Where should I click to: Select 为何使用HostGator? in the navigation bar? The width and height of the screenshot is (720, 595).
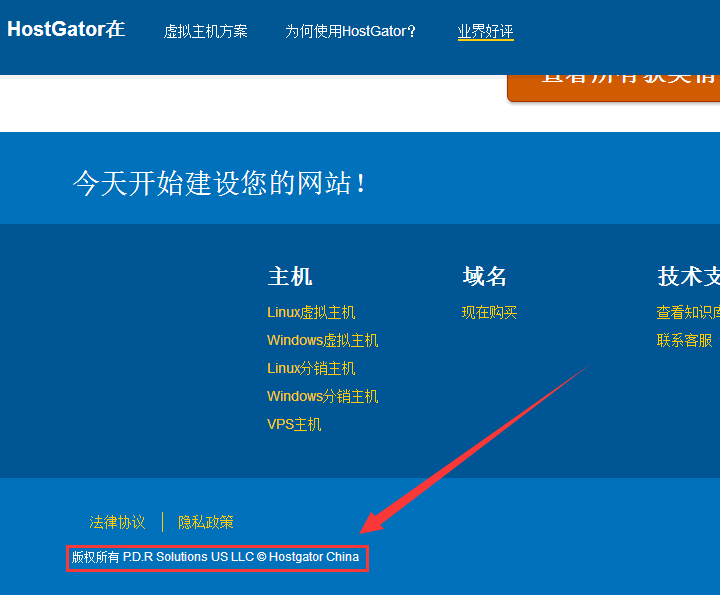[351, 31]
